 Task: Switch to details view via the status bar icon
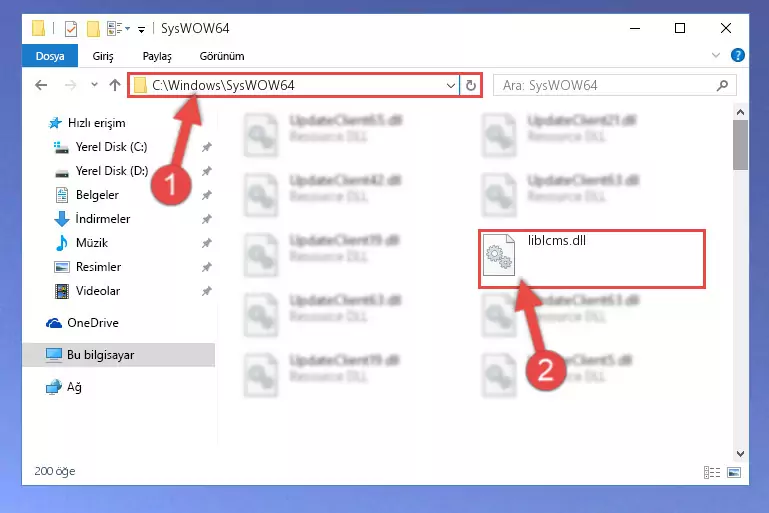pos(712,472)
